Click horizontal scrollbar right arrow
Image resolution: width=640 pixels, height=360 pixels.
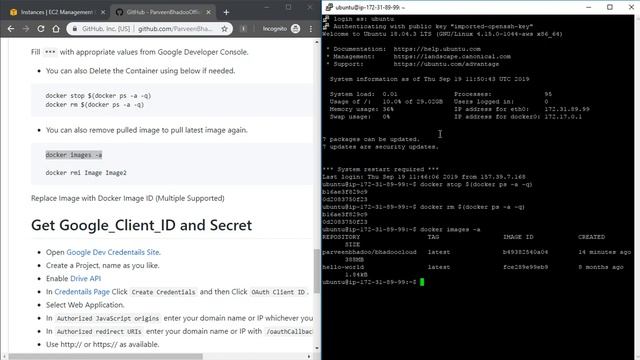coord(309,357)
